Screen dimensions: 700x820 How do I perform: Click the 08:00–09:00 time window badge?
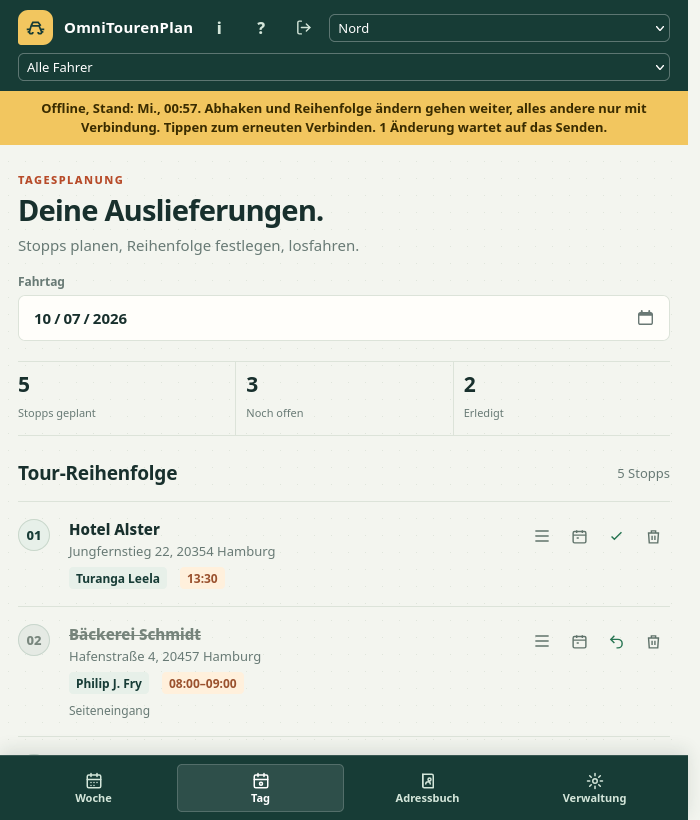(203, 684)
